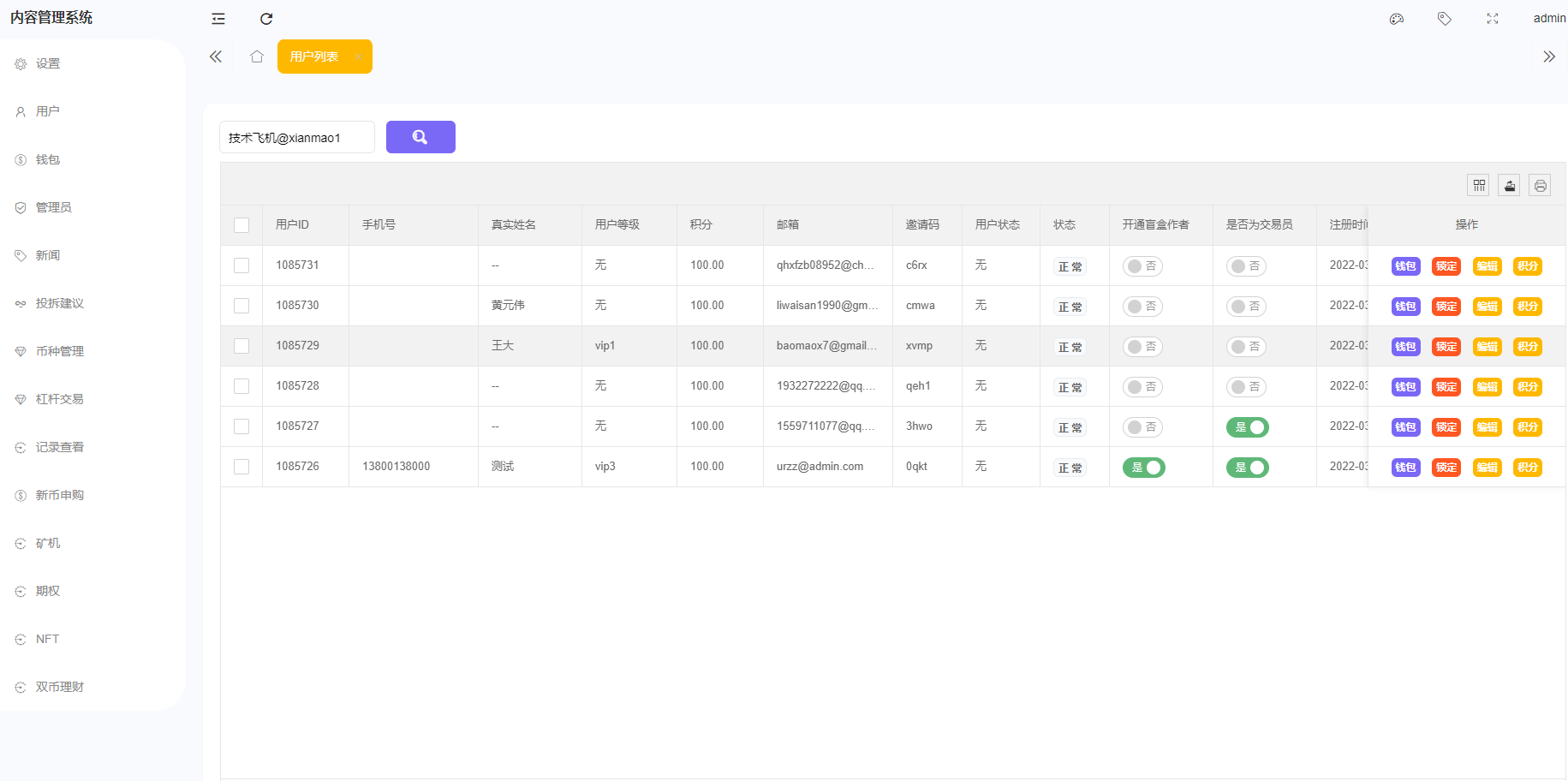Click the tag icon in header
Image resolution: width=1568 pixels, height=781 pixels.
pyautogui.click(x=1445, y=19)
